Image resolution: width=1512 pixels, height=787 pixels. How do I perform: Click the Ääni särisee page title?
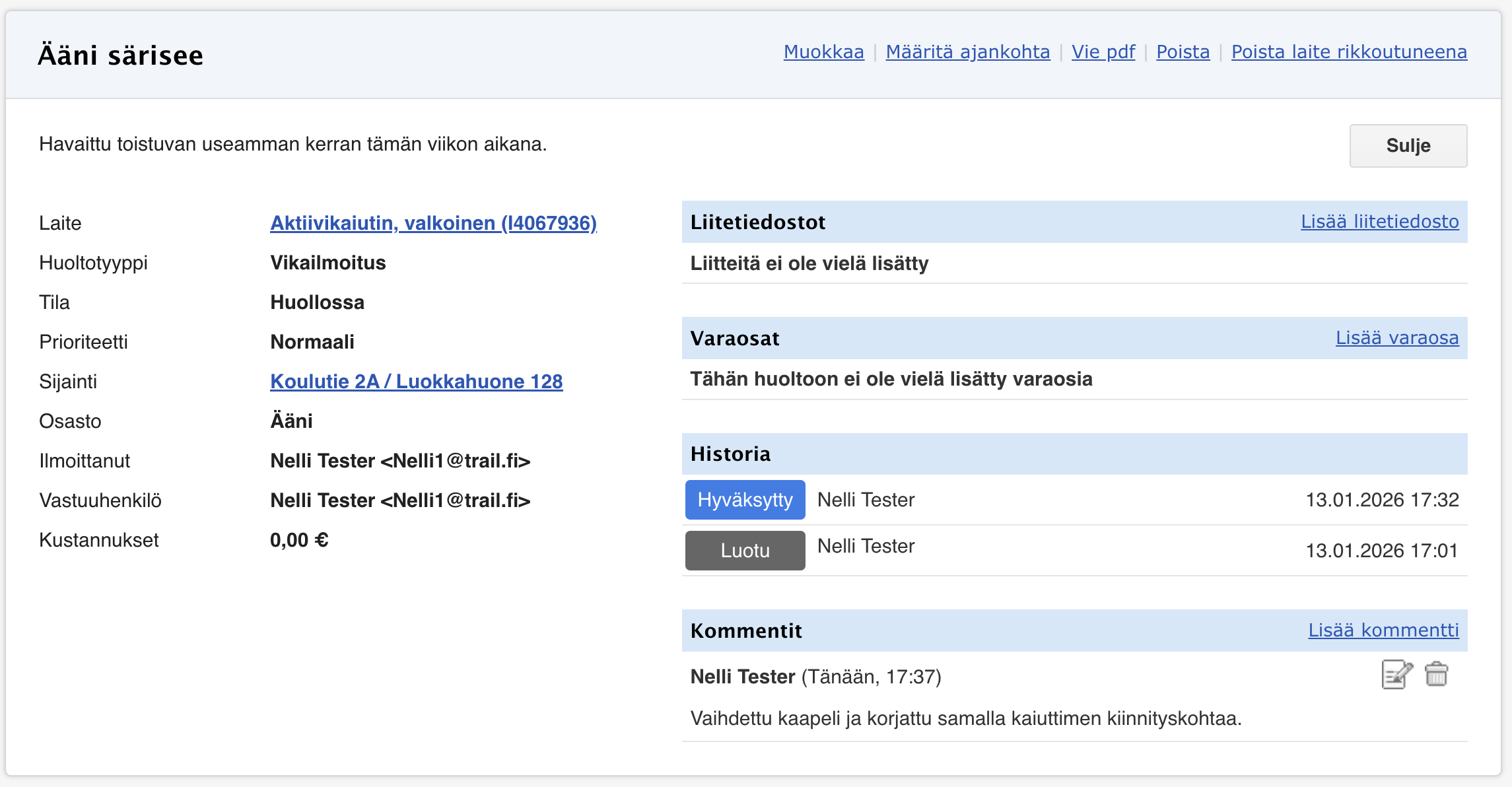click(x=121, y=55)
